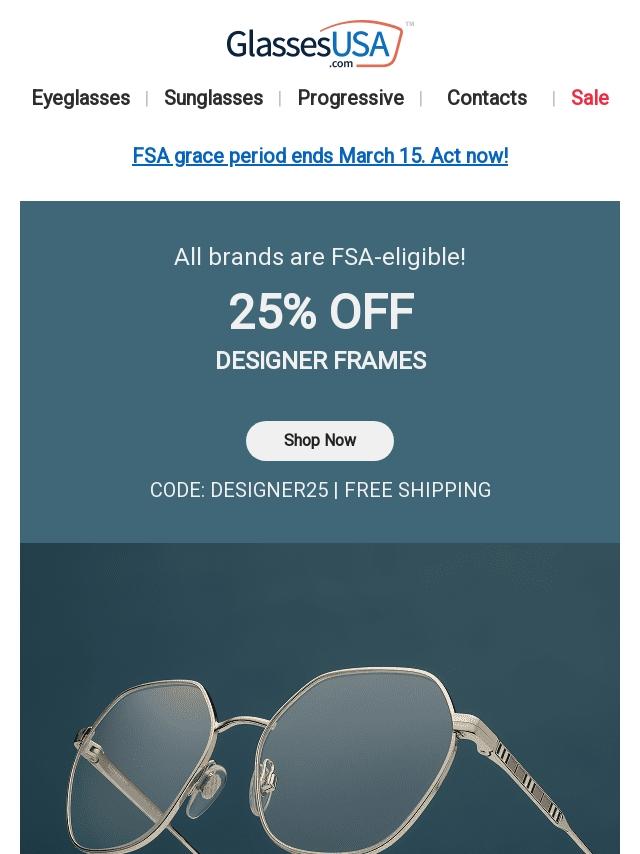Image resolution: width=640 pixels, height=854 pixels.
Task: Select Progressive in the navigation bar
Action: pos(350,98)
